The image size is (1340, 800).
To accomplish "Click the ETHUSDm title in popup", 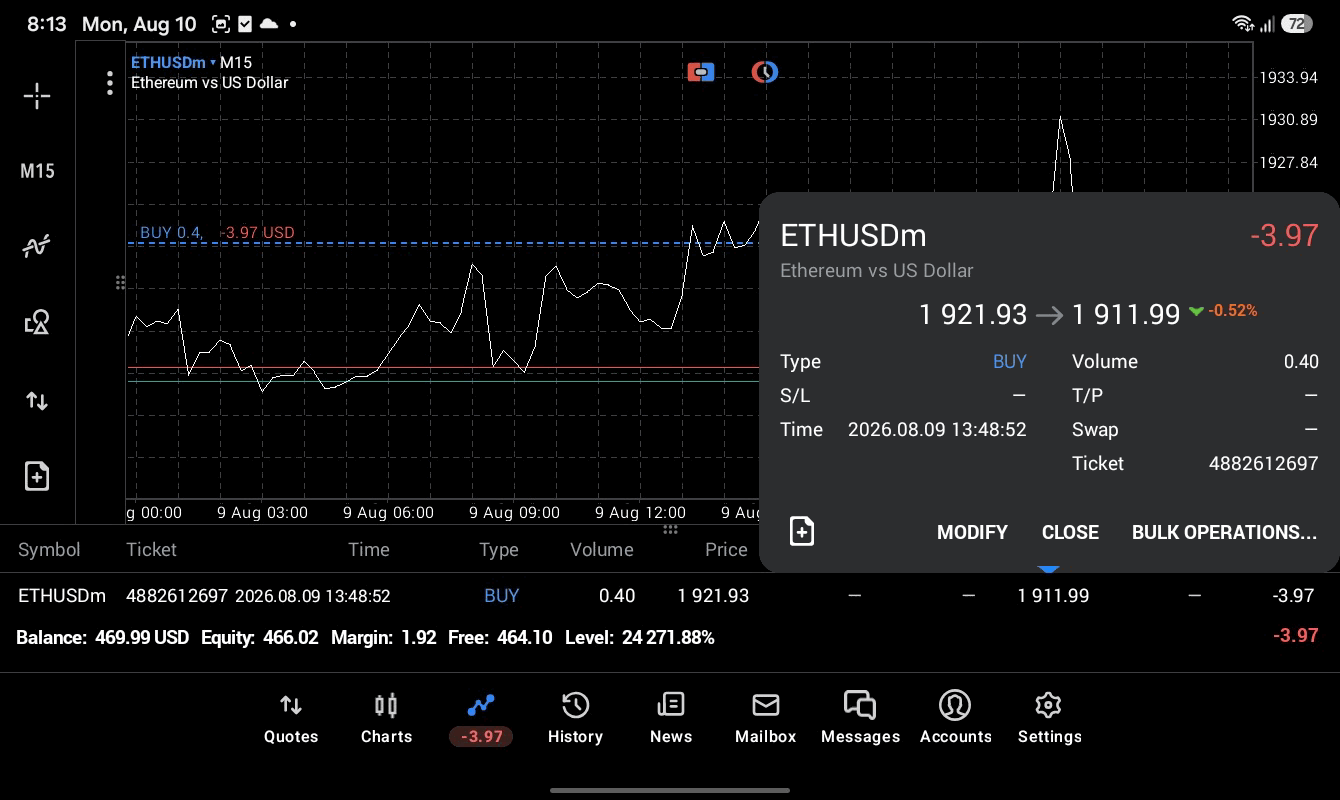I will click(853, 235).
